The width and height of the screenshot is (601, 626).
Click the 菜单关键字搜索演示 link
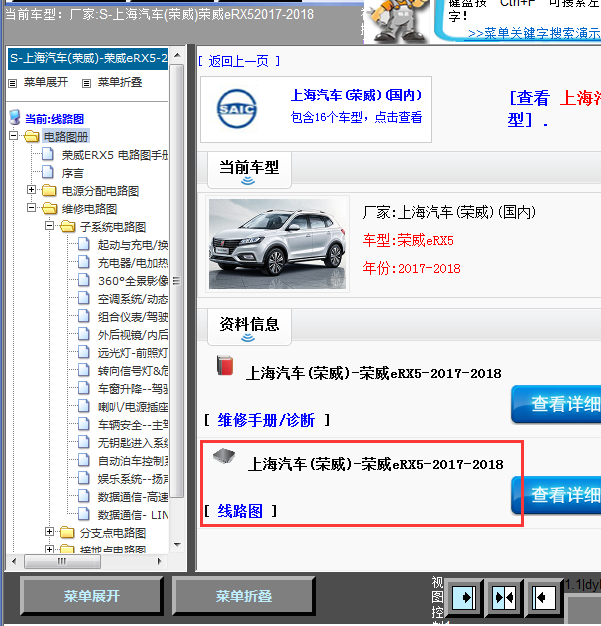[x=534, y=33]
